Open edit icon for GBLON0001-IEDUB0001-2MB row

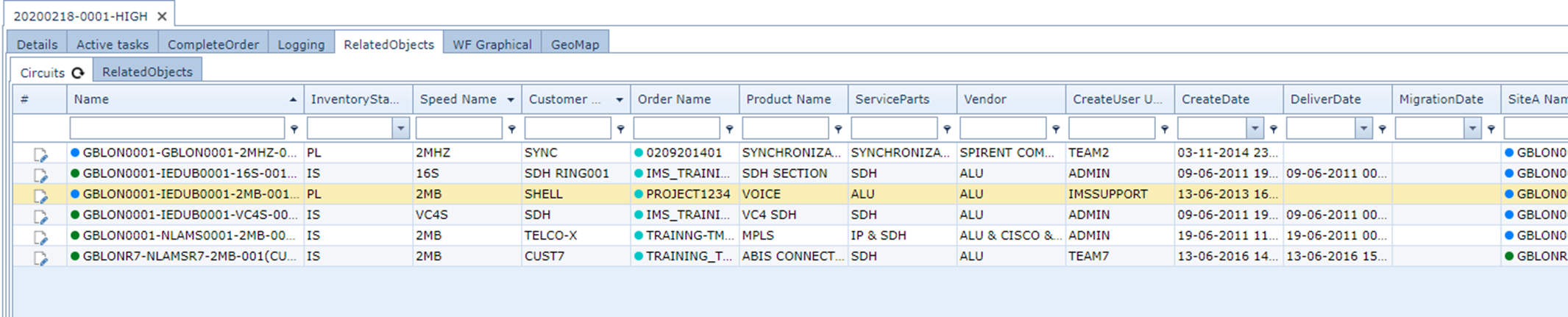point(40,196)
